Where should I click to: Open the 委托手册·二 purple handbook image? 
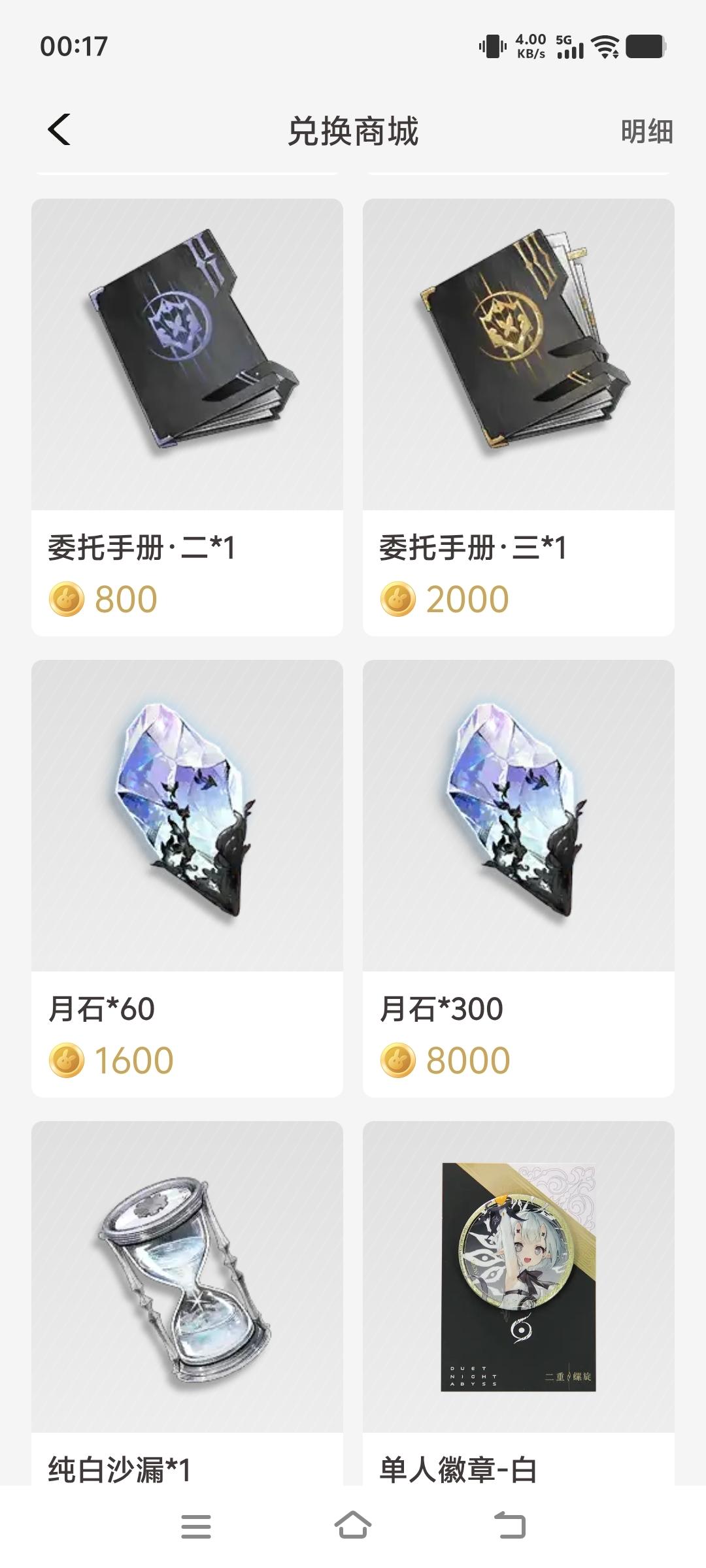tap(187, 354)
